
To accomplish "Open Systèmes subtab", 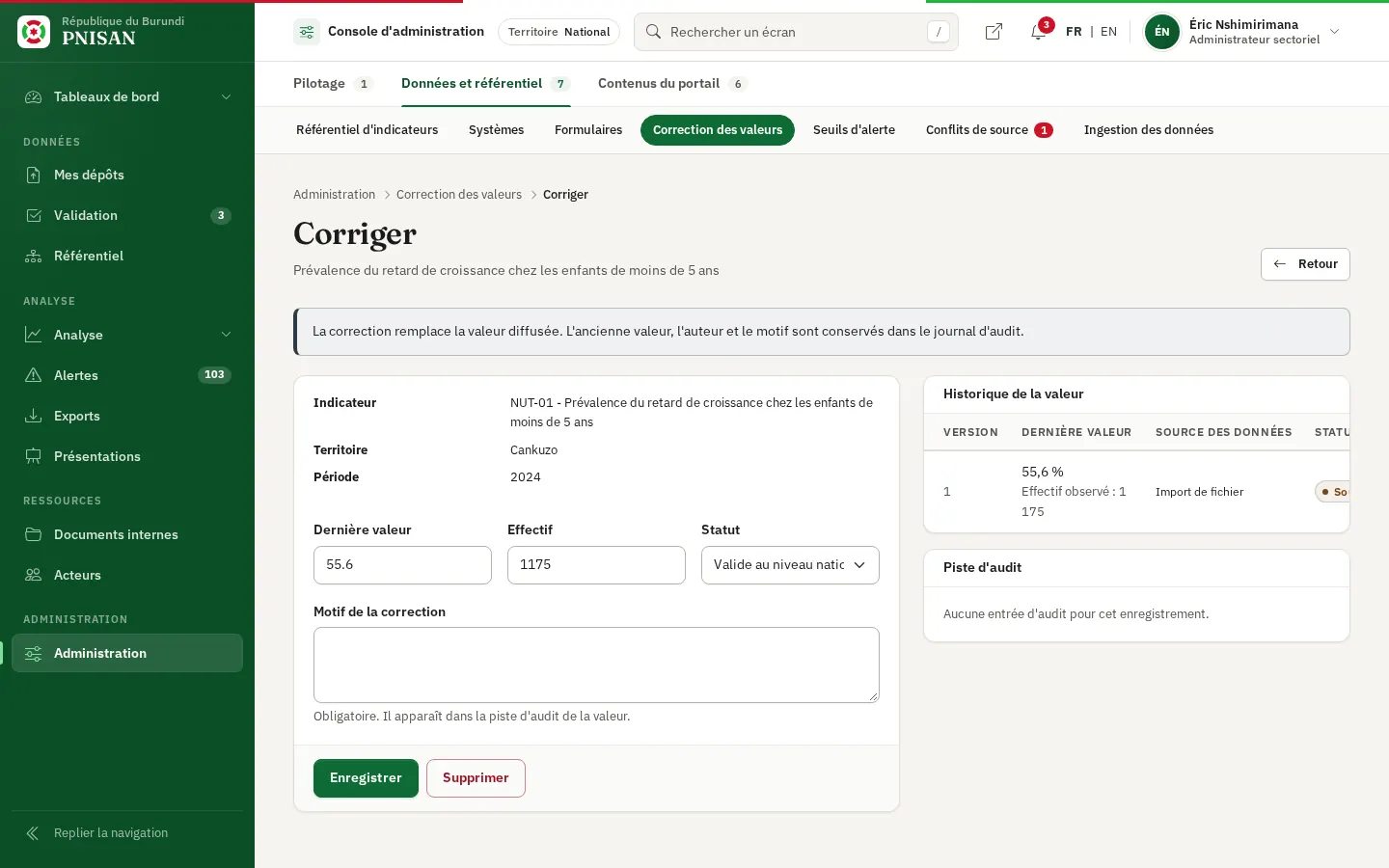I will click(x=496, y=130).
